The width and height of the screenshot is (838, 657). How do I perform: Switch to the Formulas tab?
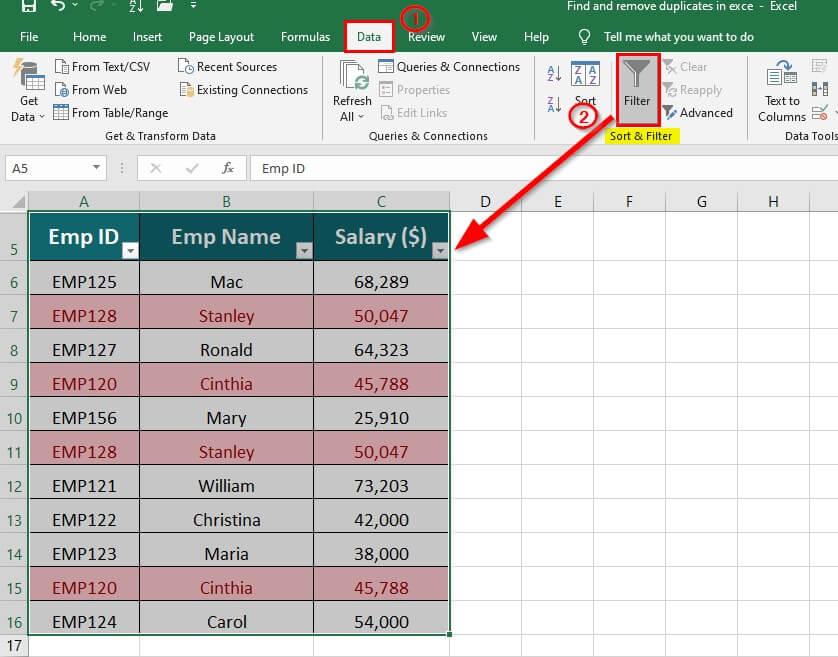305,37
